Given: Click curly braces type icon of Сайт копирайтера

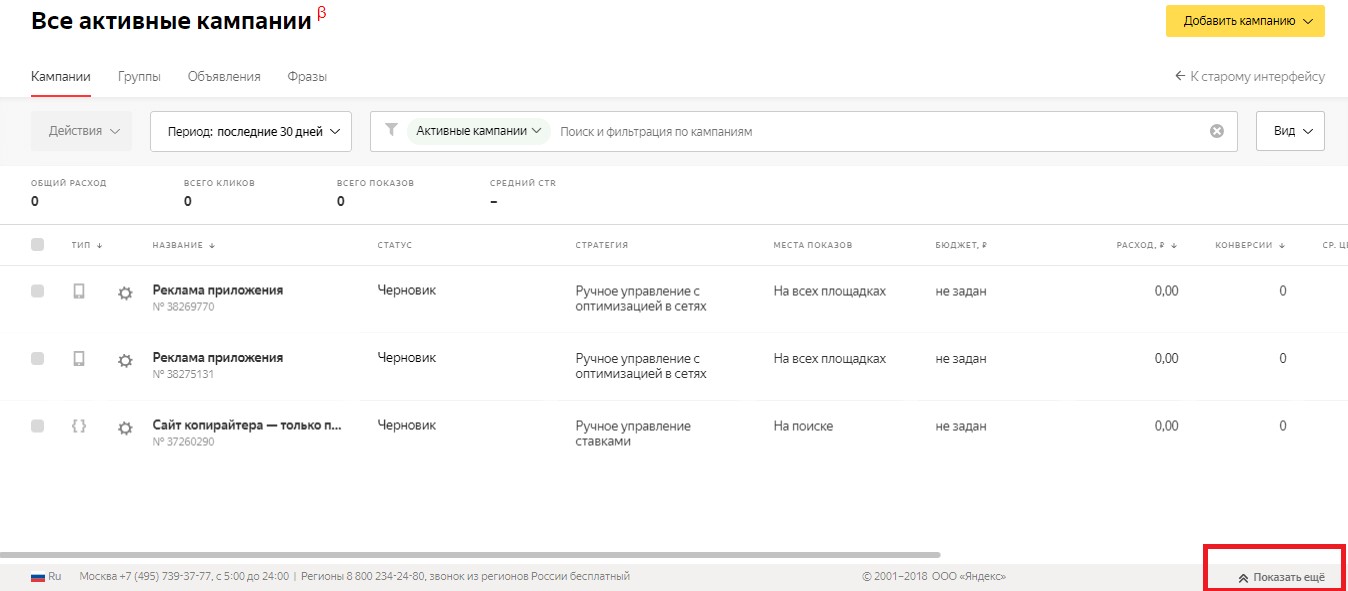Looking at the screenshot, I should [x=79, y=426].
